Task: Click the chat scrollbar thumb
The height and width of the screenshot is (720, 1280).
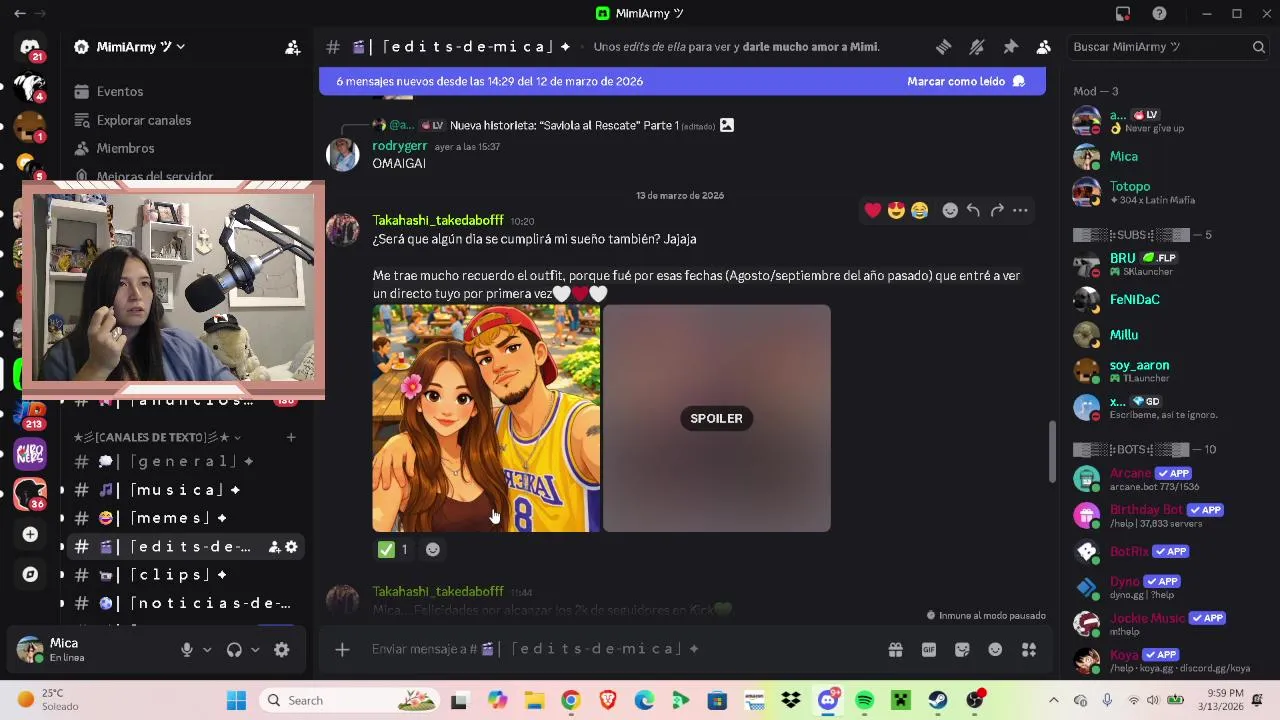Action: pyautogui.click(x=1050, y=451)
